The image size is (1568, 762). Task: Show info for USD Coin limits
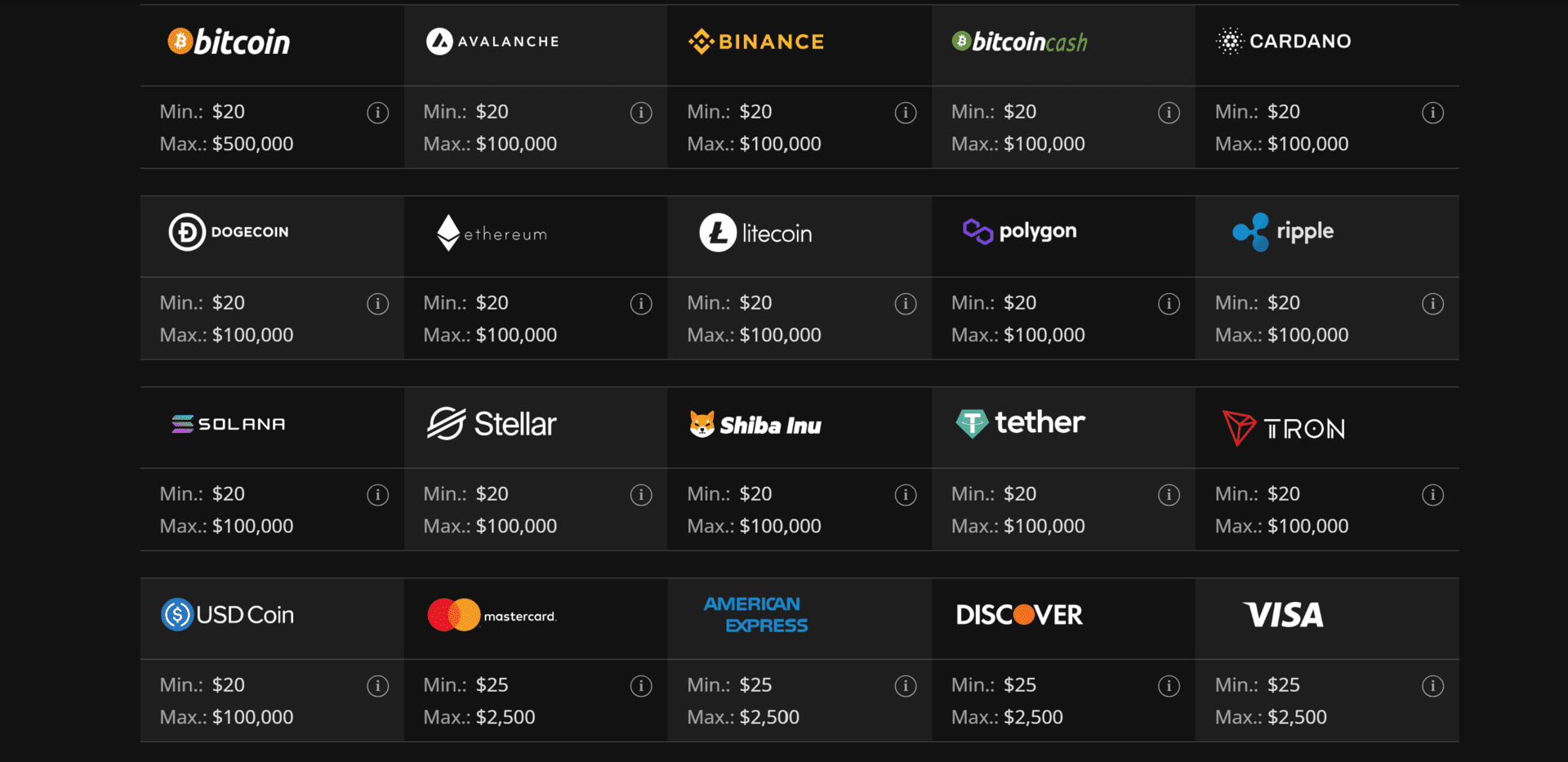tap(377, 686)
